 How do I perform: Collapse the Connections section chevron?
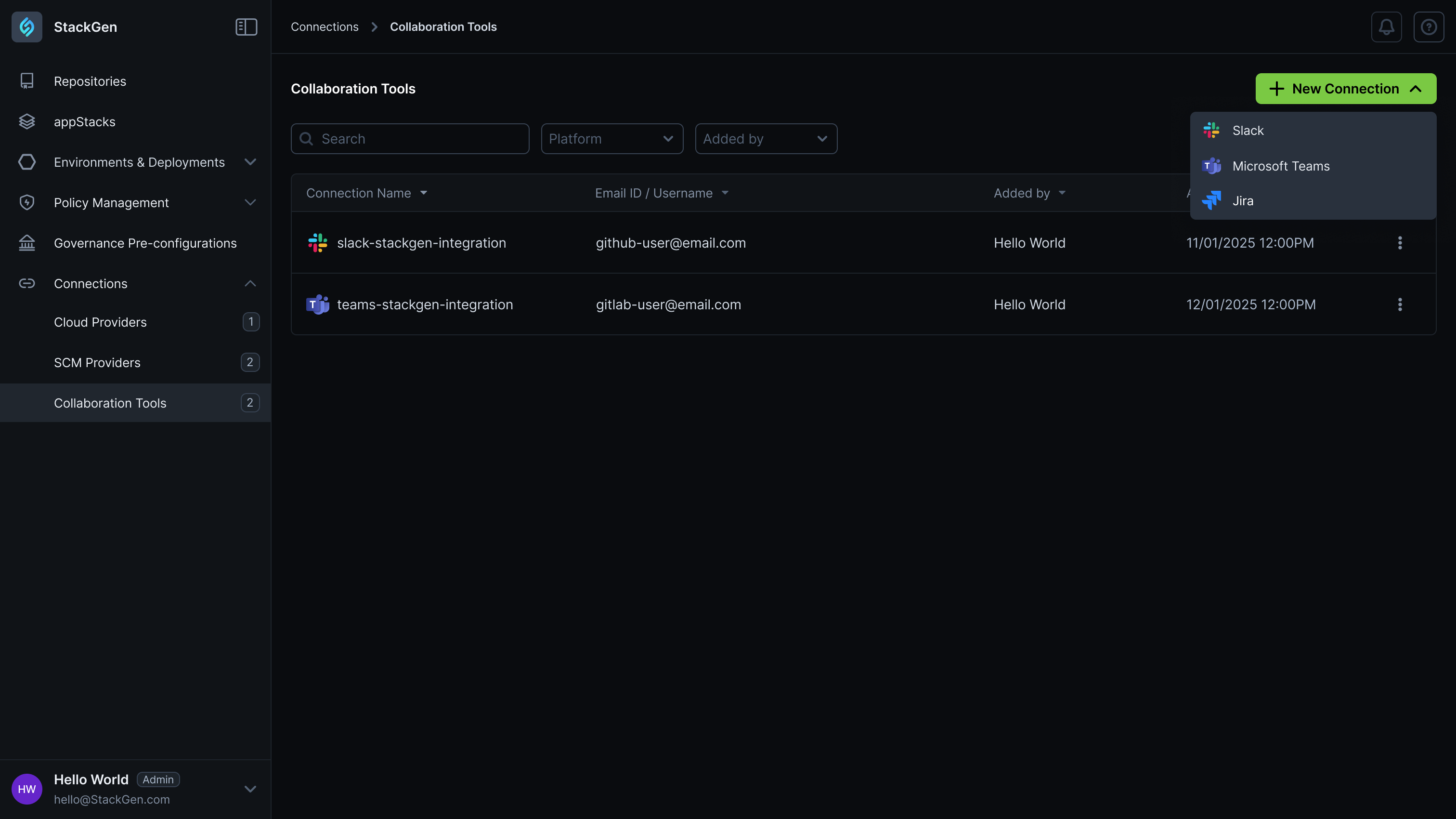point(250,283)
